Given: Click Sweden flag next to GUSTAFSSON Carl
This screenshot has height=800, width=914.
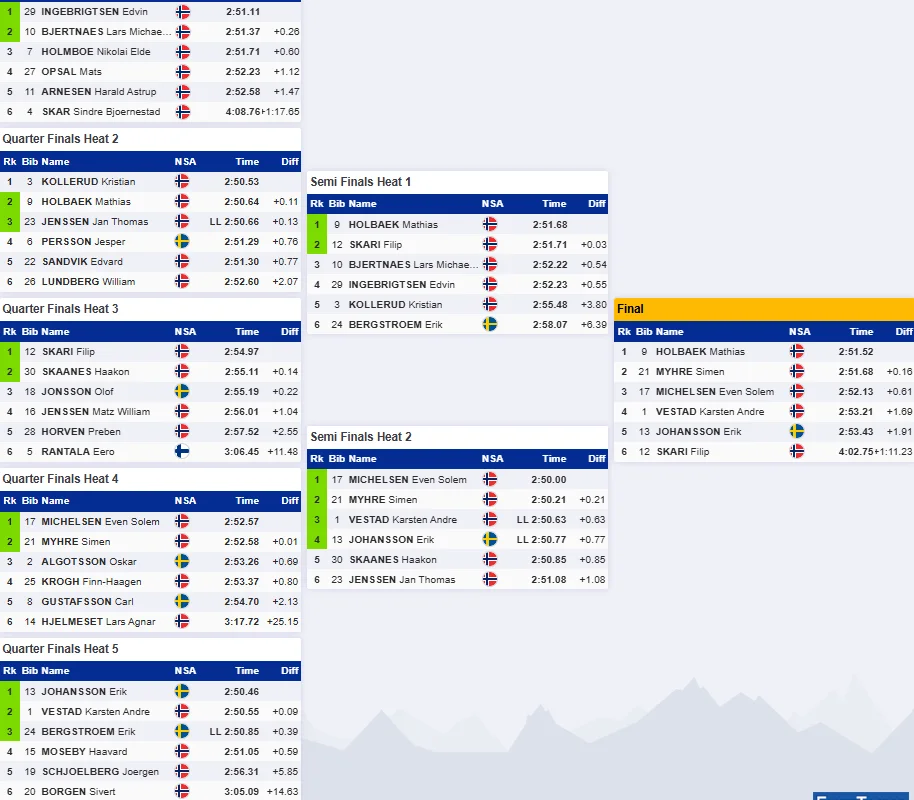Looking at the screenshot, I should click(x=182, y=601).
